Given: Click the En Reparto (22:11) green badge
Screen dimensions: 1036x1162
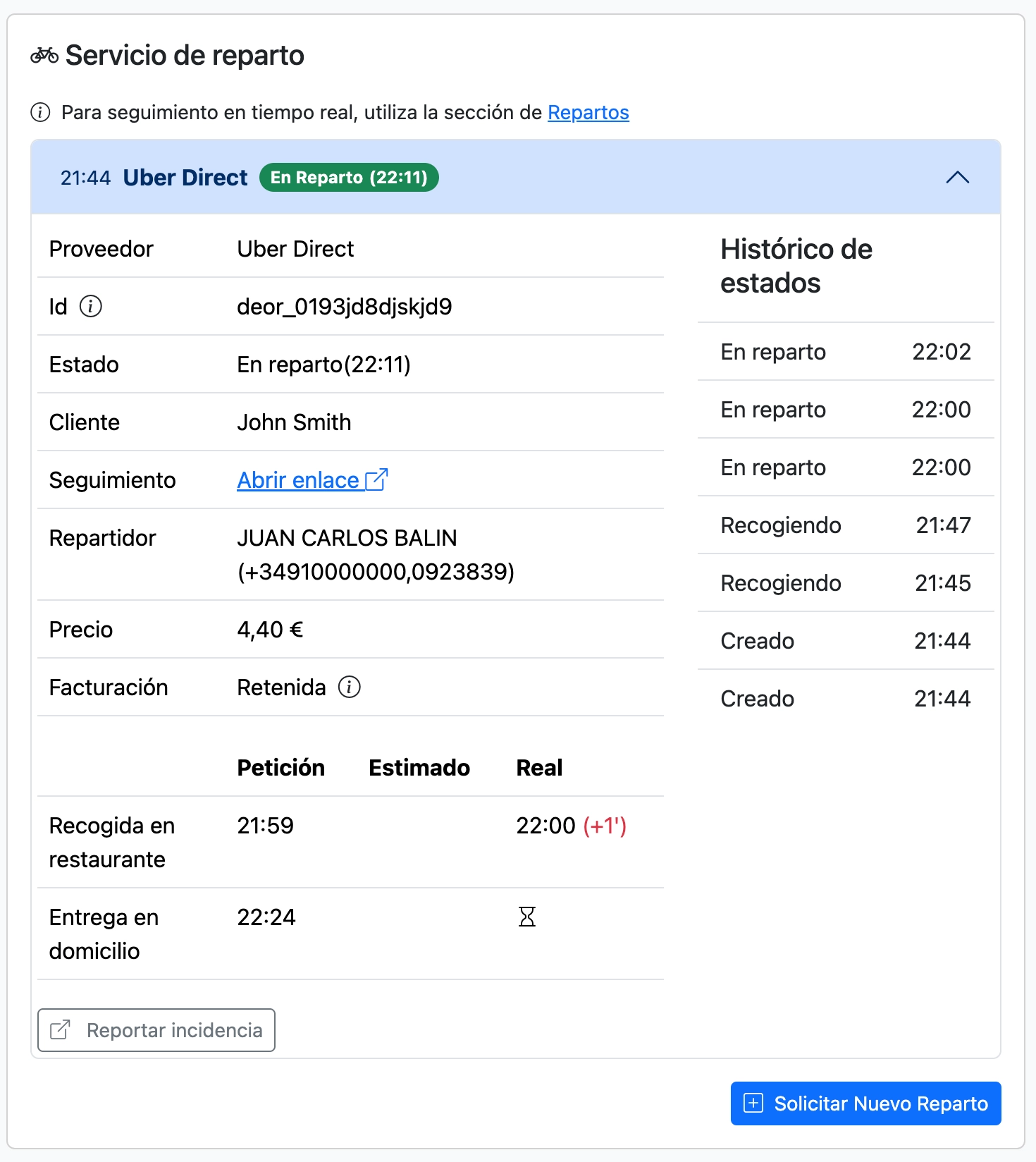Looking at the screenshot, I should [x=349, y=177].
